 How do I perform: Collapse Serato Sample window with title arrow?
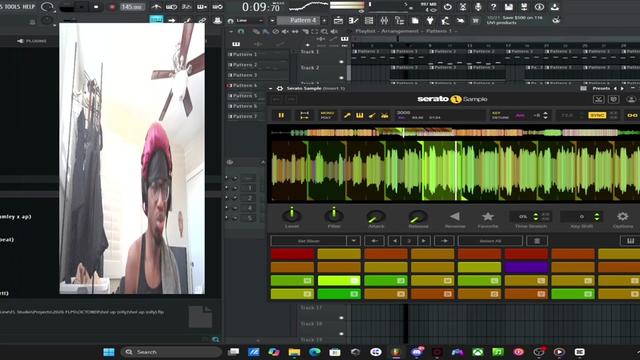point(271,88)
